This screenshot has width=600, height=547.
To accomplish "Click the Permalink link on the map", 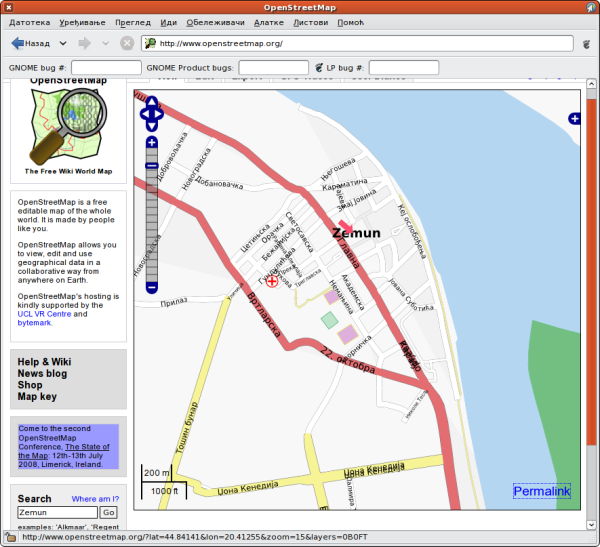I will tap(541, 491).
